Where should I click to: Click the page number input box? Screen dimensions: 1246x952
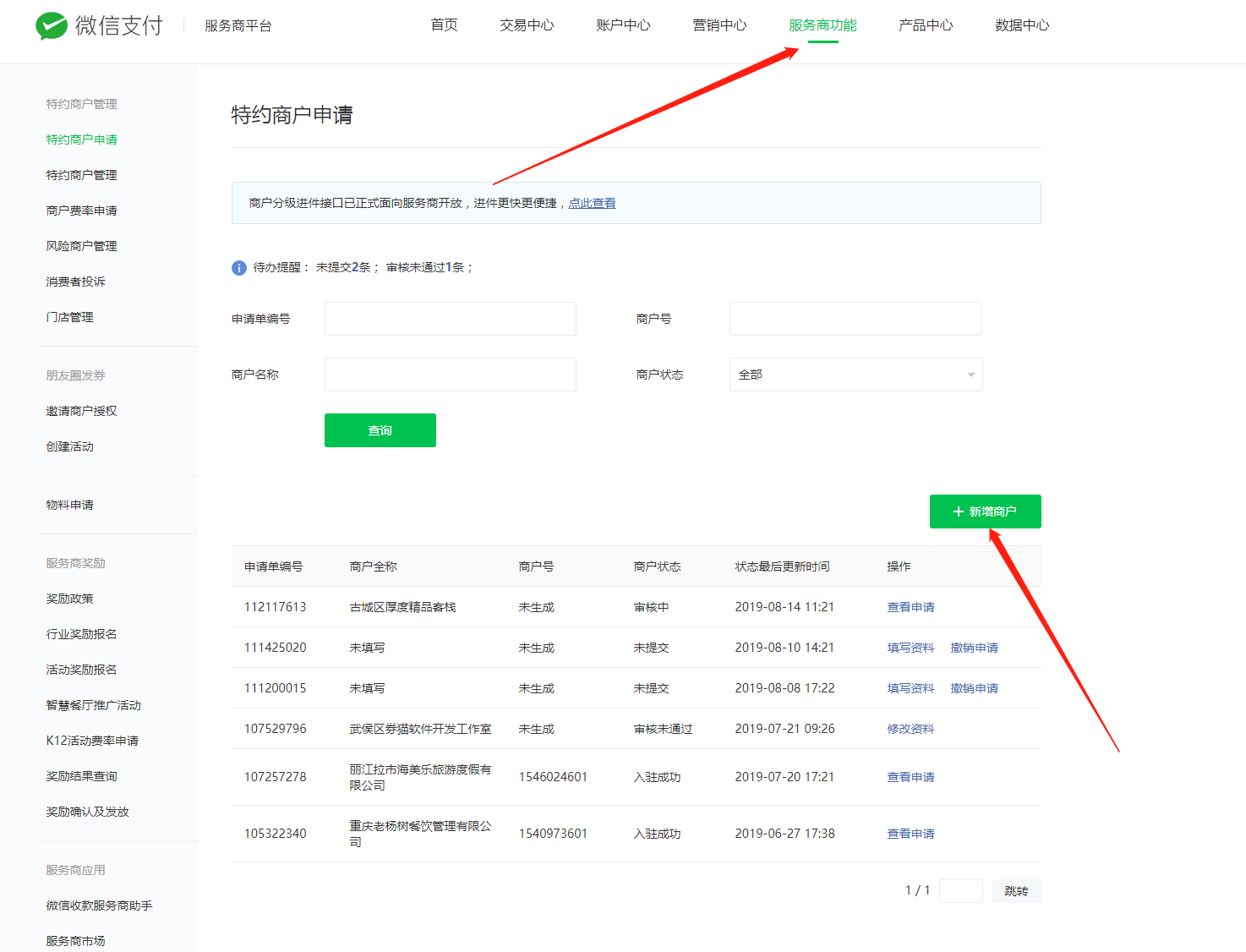(x=960, y=891)
